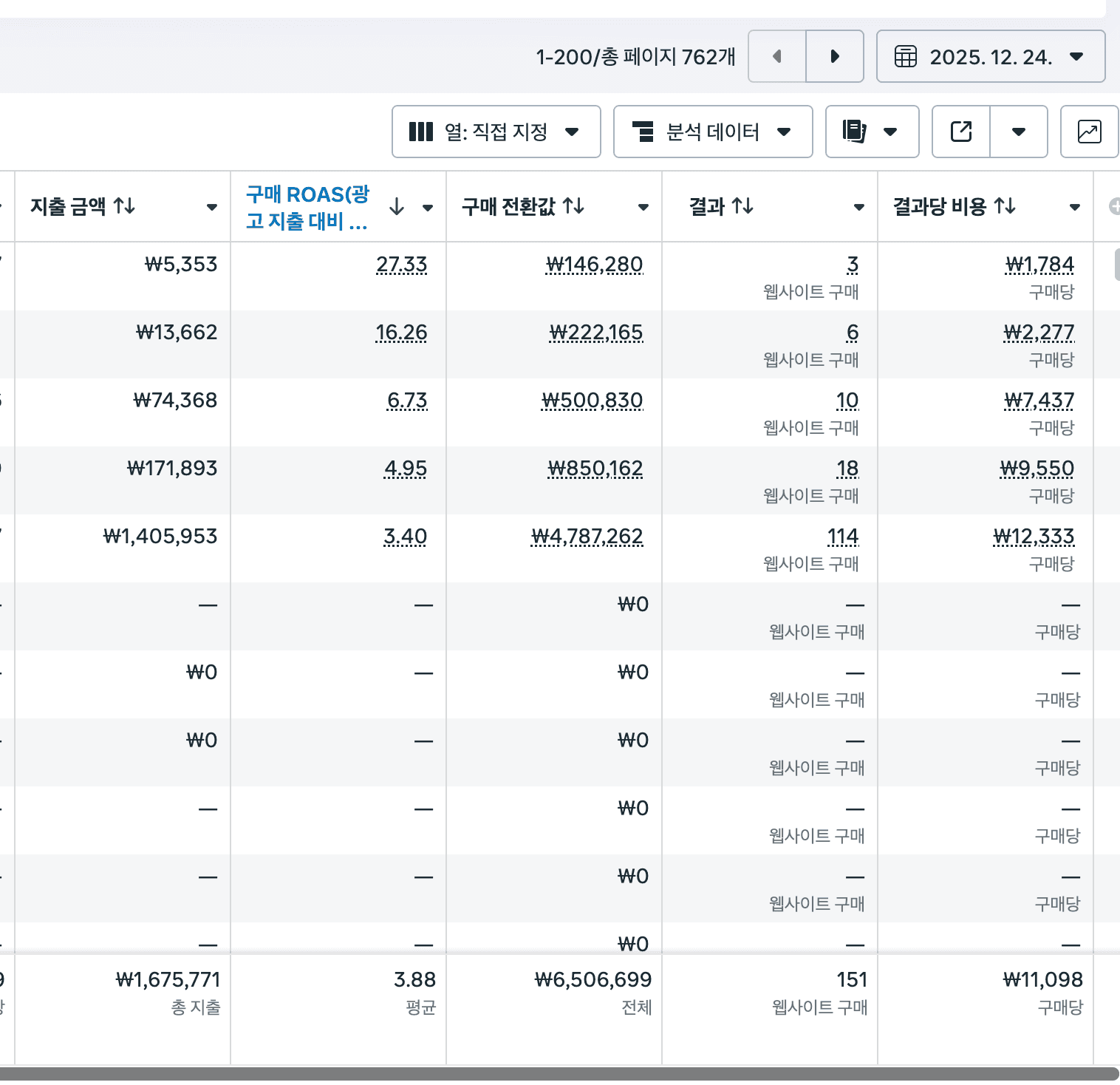Screen dimensions: 1120x1085
Task: Open the 열: 직접 지정 columns dropdown
Action: pyautogui.click(x=496, y=132)
